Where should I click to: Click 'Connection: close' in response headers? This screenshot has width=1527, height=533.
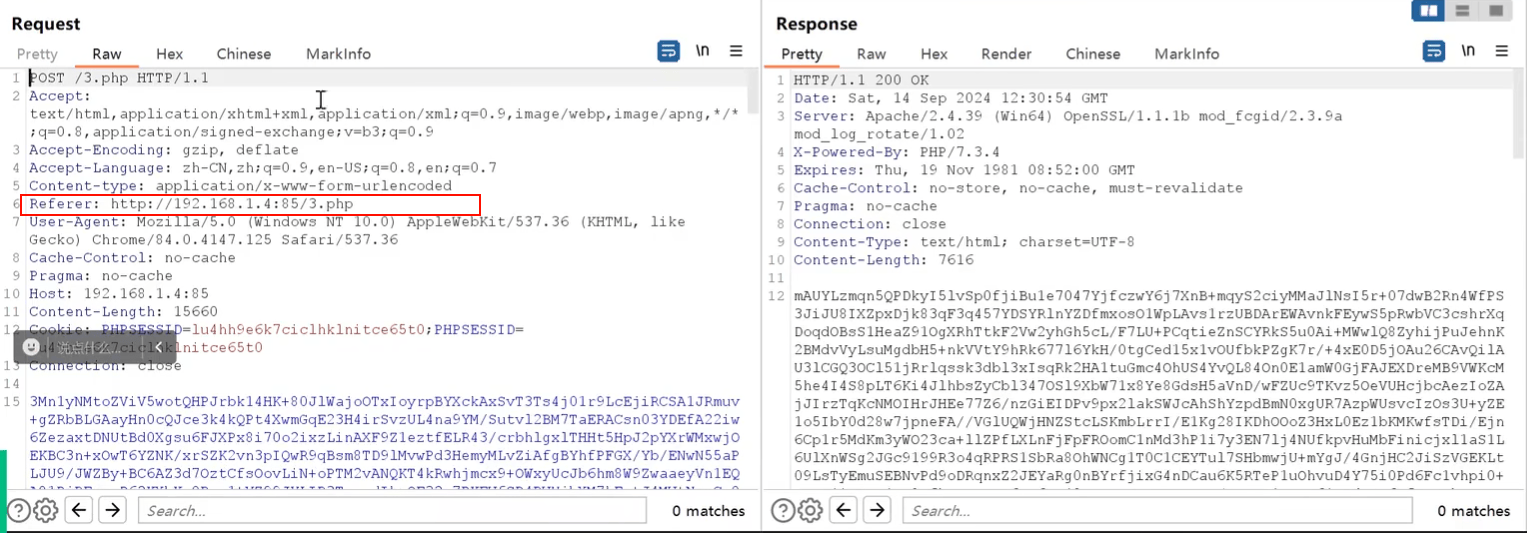pyautogui.click(x=870, y=224)
